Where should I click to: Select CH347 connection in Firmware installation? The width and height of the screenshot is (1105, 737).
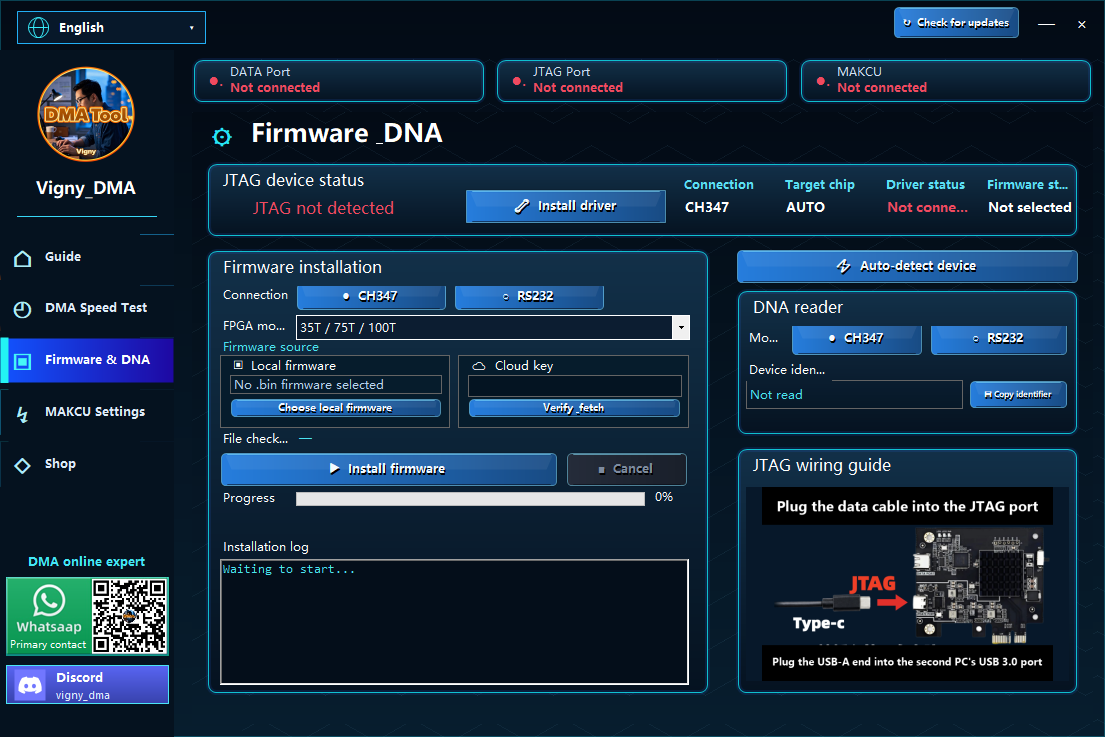(371, 297)
